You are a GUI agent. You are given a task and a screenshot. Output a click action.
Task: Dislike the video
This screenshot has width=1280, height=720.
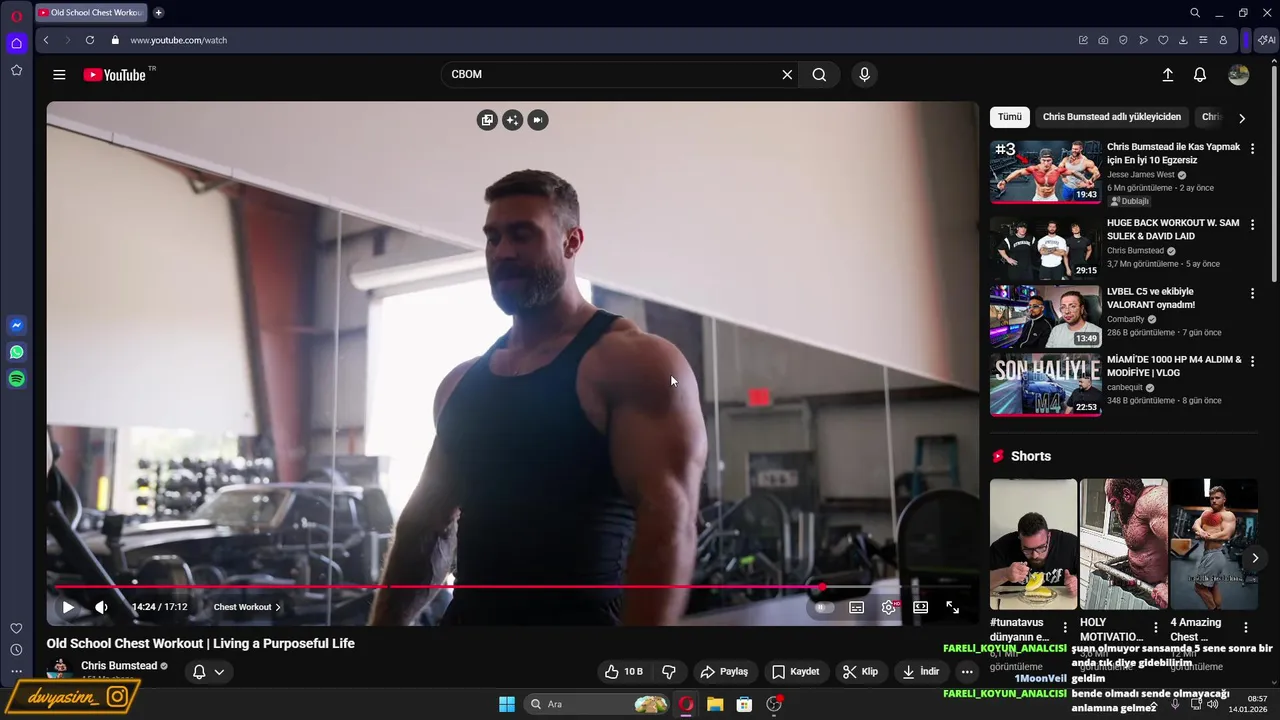[669, 672]
